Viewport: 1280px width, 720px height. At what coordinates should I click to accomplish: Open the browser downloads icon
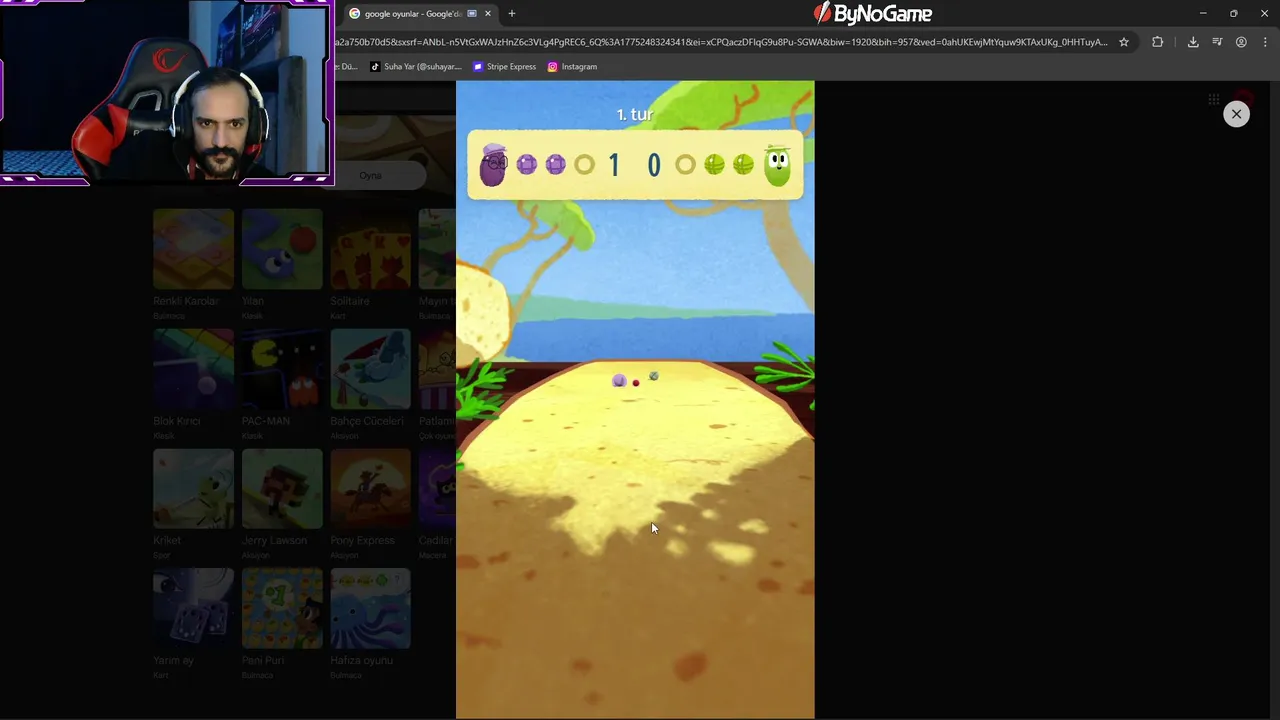pos(1193,42)
